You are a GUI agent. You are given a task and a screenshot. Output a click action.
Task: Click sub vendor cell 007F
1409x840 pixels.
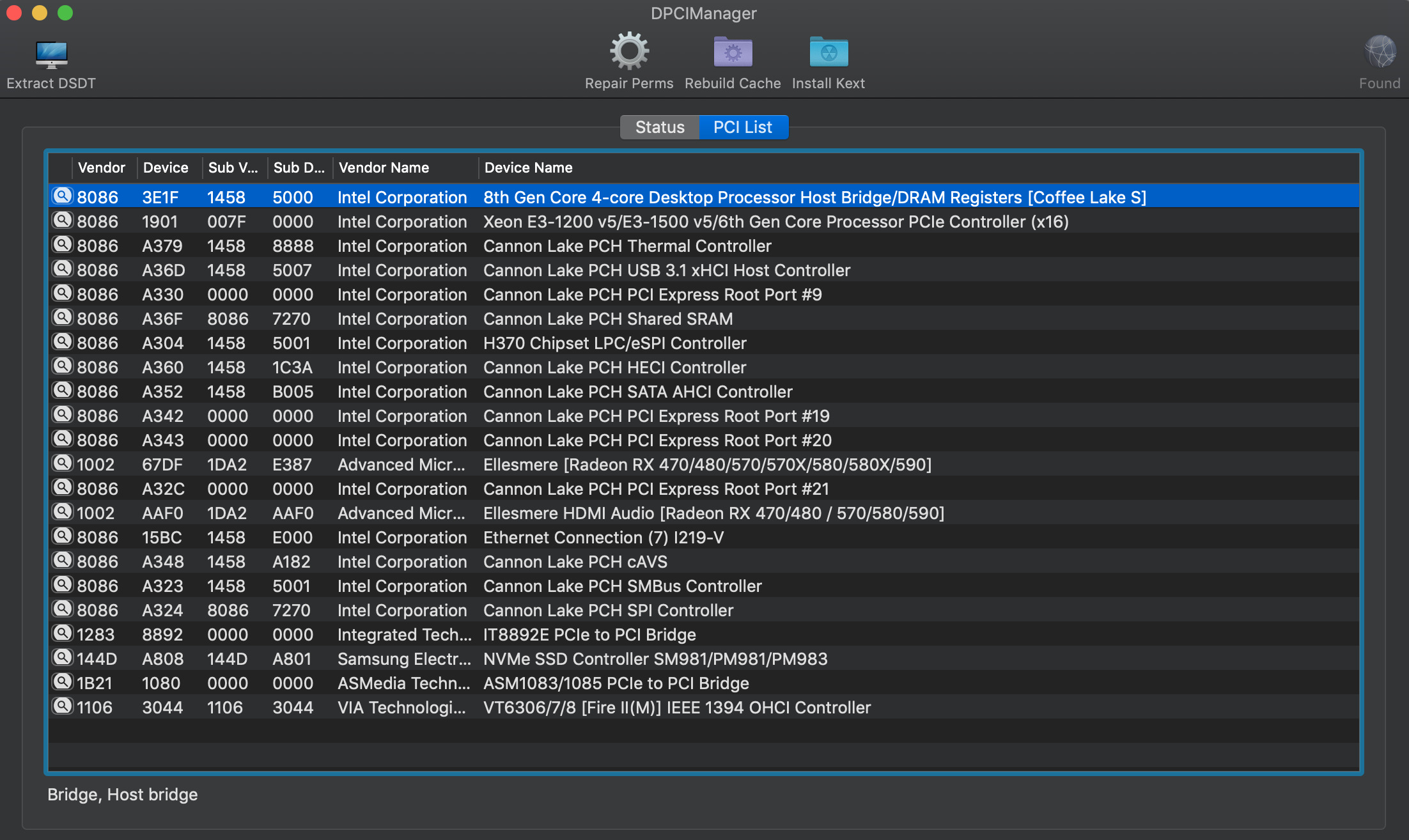pyautogui.click(x=226, y=222)
